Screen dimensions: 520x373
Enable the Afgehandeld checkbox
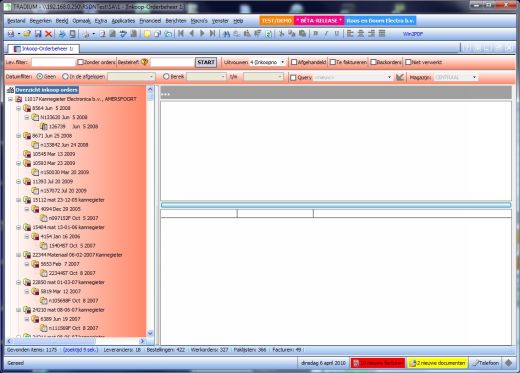294,62
